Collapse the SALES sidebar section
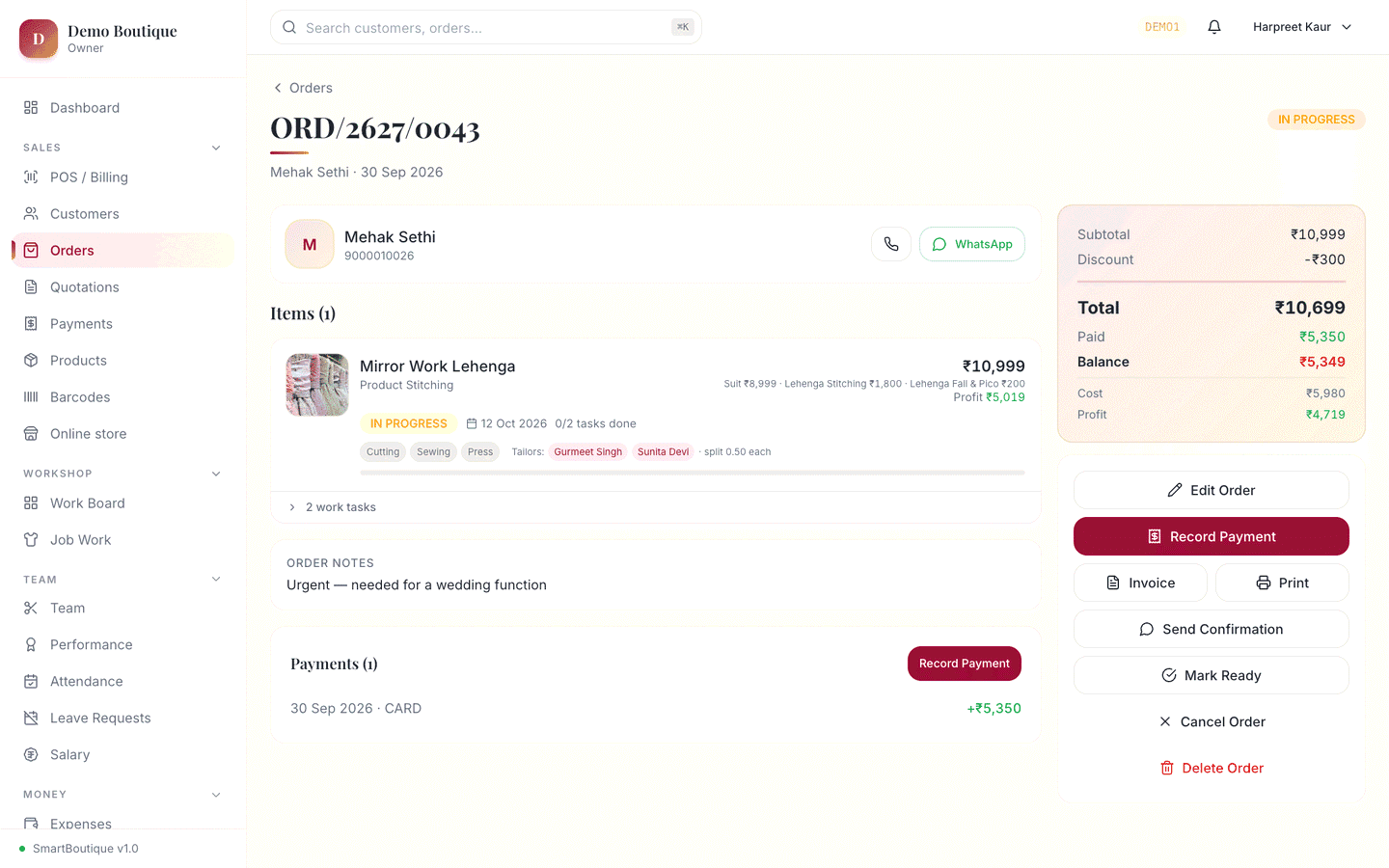The image size is (1389, 868). (x=216, y=148)
